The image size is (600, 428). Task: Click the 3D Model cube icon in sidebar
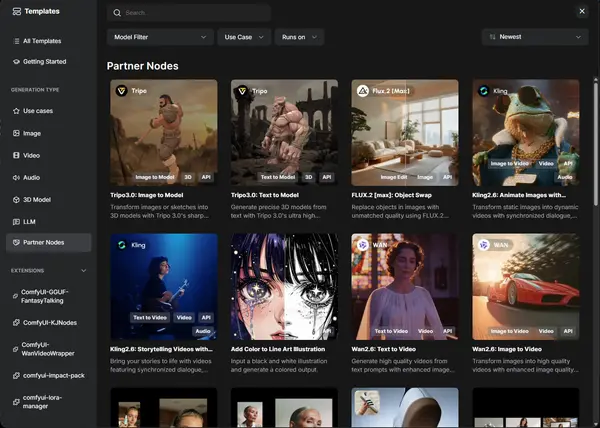coord(16,200)
